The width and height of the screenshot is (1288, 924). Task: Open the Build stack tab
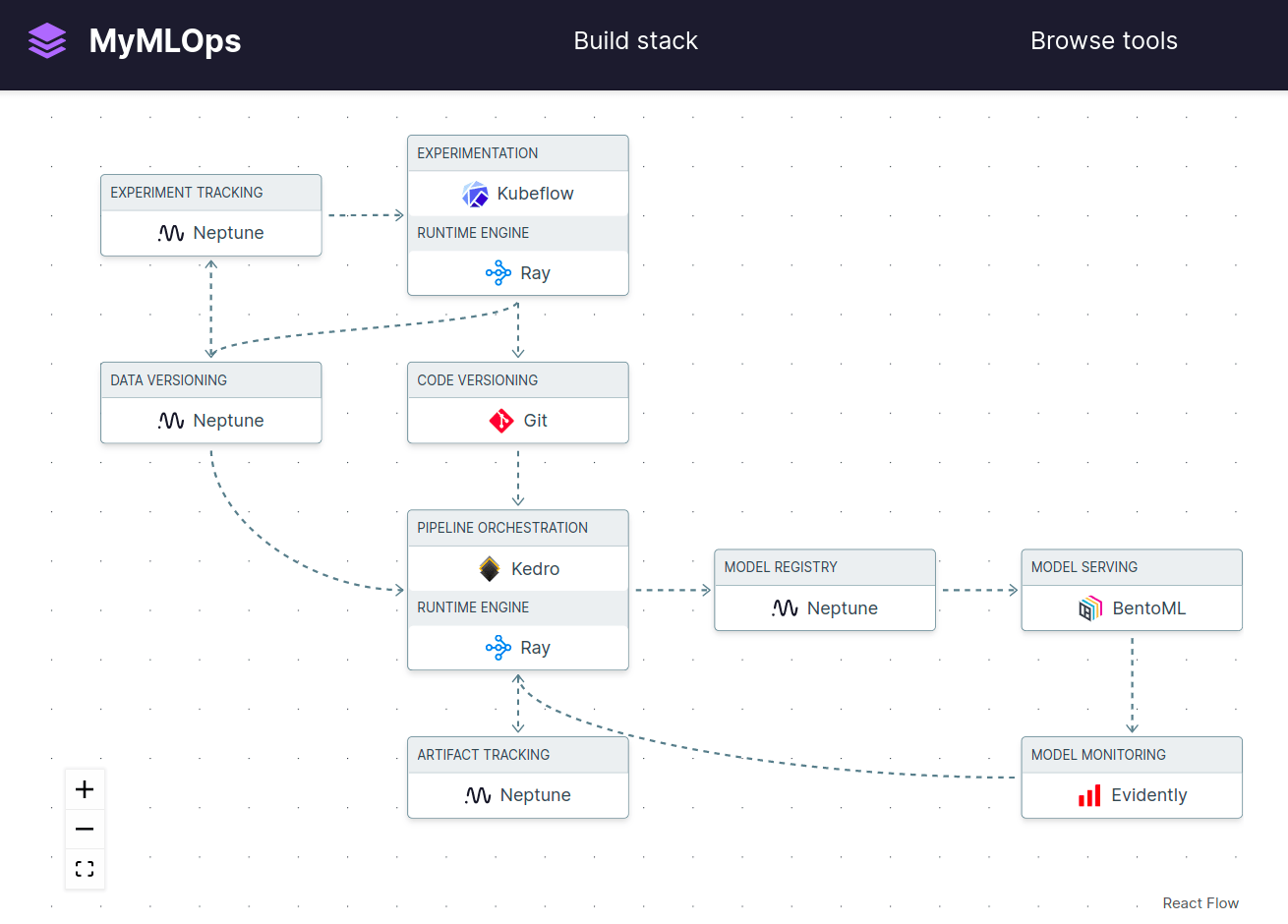coord(635,41)
